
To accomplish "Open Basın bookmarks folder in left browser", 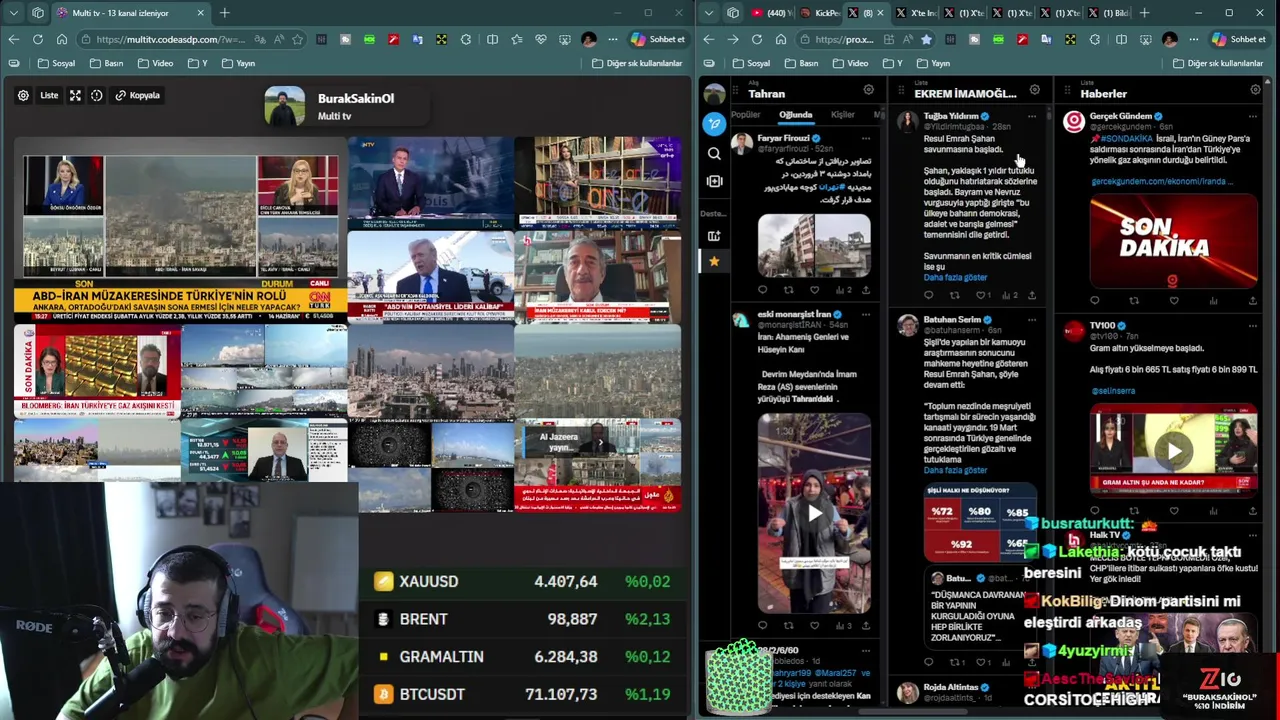I will point(106,63).
